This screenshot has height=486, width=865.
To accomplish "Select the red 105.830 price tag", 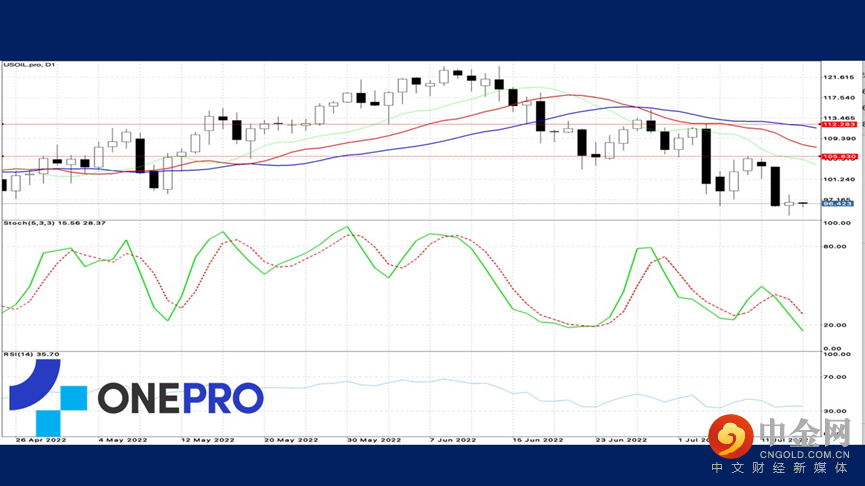I will point(839,157).
